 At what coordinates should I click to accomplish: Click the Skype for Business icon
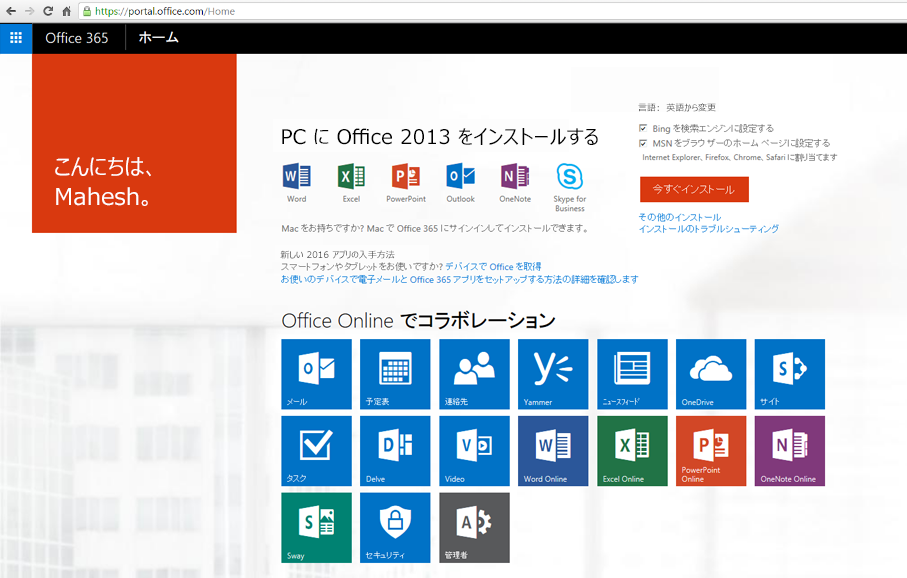coord(569,176)
